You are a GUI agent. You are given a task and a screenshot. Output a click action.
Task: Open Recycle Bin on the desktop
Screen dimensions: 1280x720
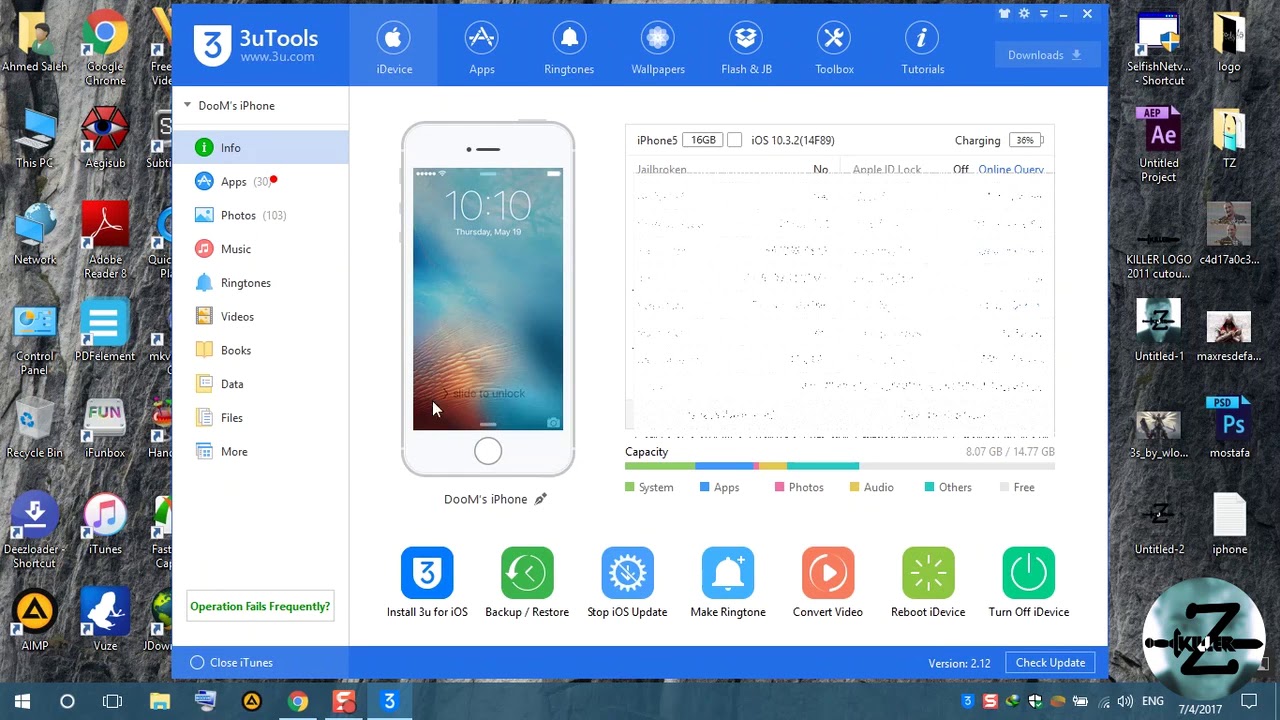(x=34, y=428)
